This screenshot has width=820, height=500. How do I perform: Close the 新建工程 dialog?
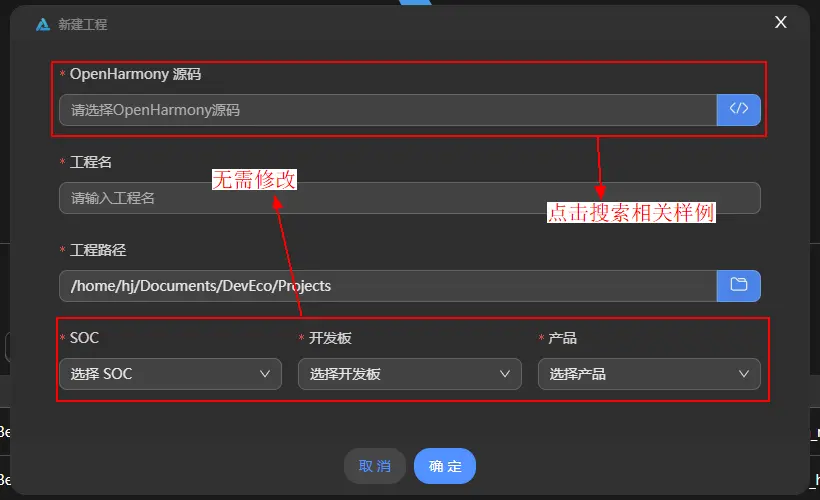tap(780, 22)
